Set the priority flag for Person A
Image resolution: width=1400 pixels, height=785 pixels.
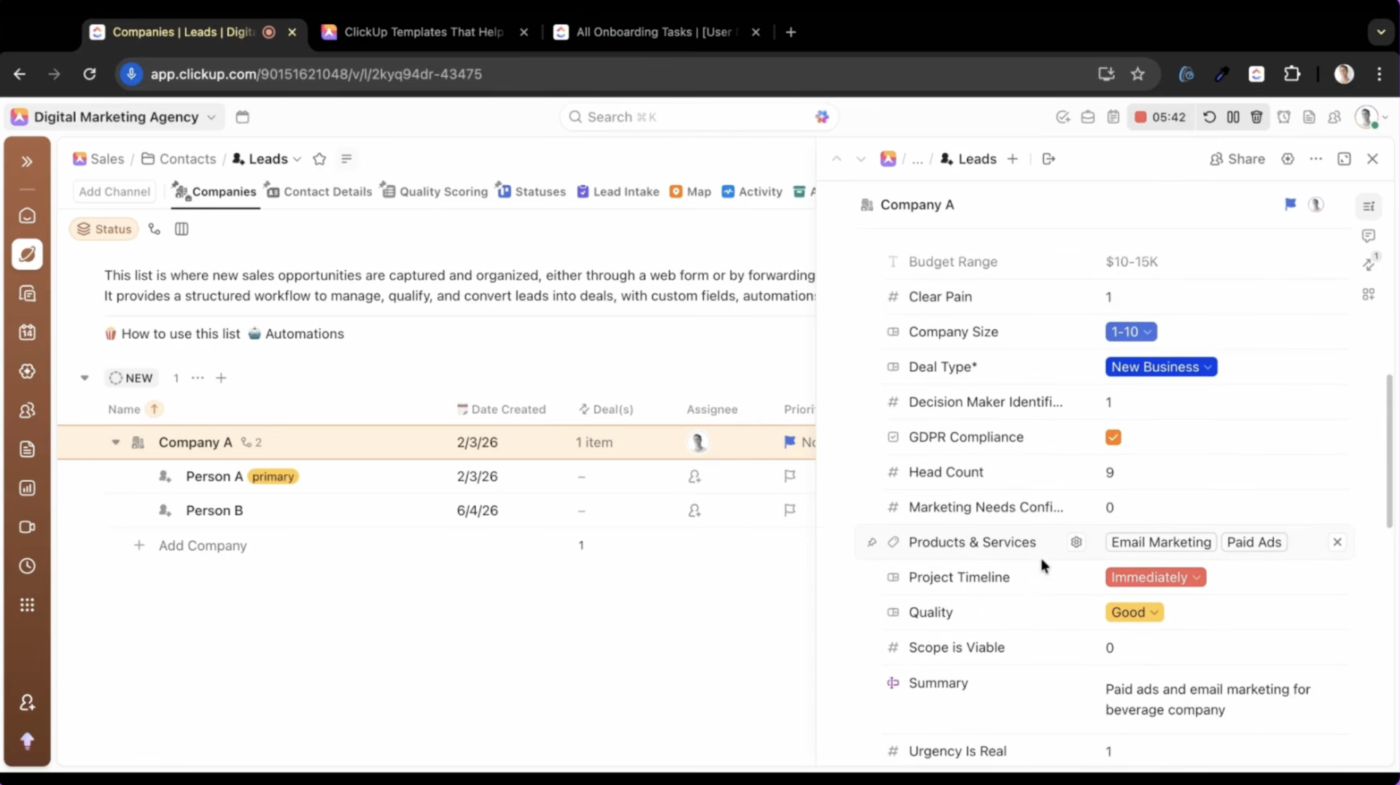tap(790, 477)
